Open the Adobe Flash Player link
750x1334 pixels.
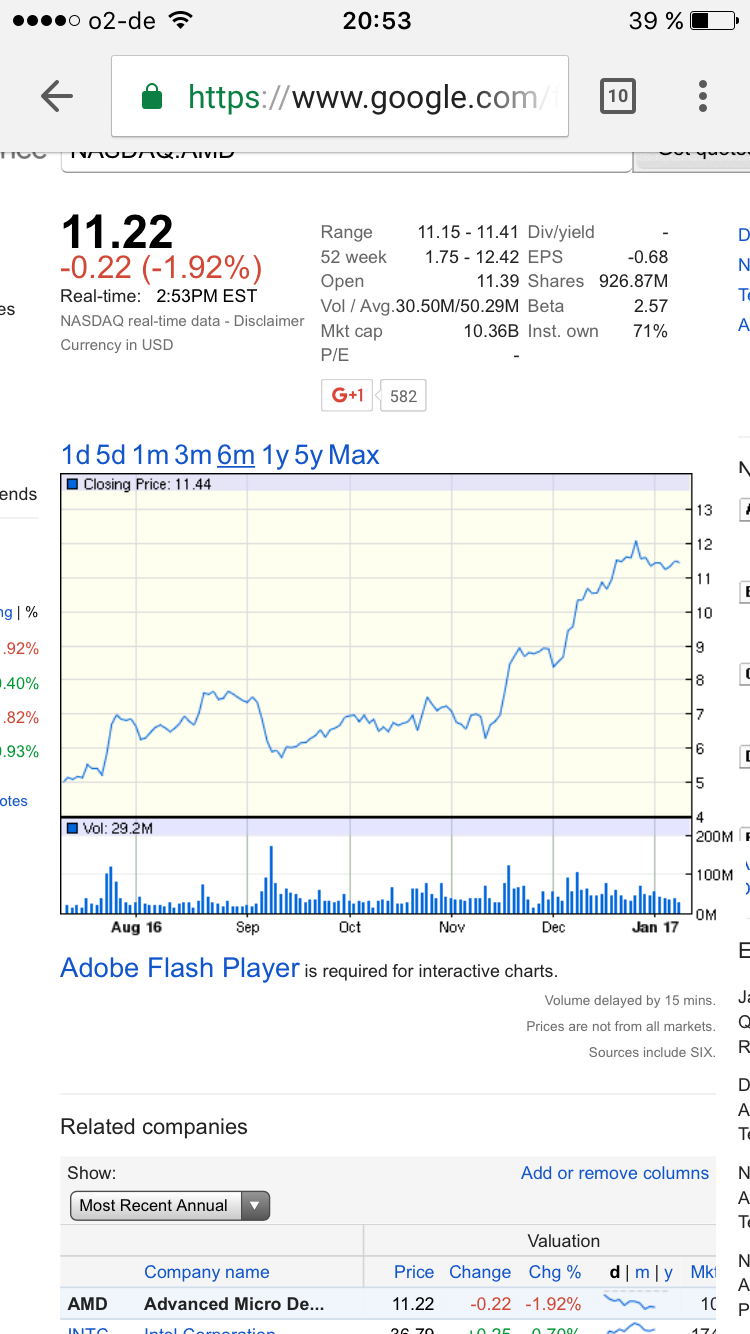coord(180,968)
